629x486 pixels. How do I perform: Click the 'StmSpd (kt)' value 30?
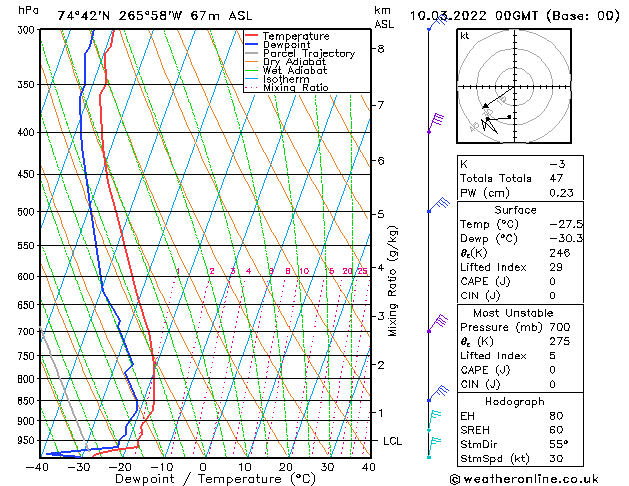point(556,458)
